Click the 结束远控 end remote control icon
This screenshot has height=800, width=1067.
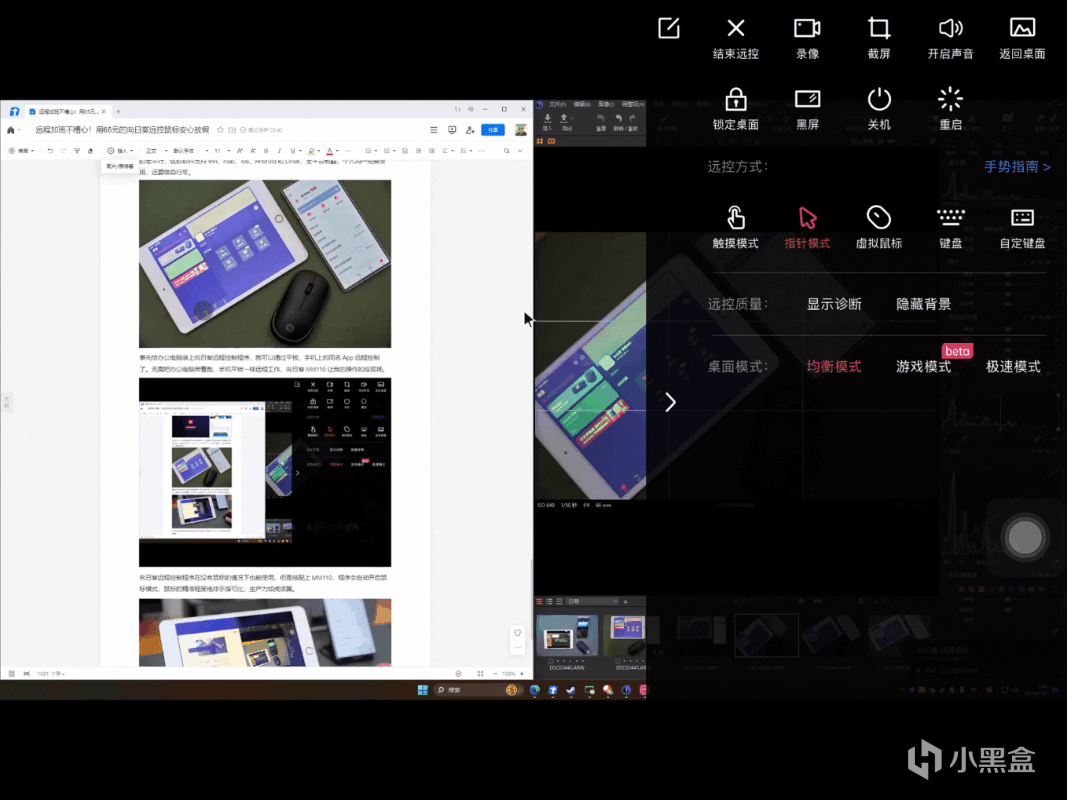[736, 38]
